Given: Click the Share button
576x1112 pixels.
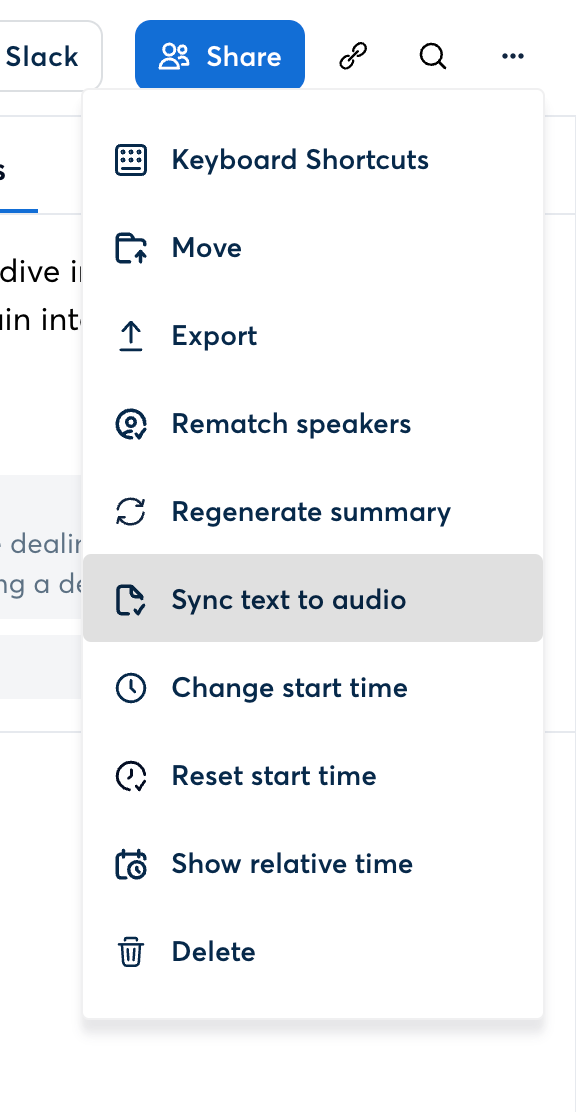Looking at the screenshot, I should (219, 57).
